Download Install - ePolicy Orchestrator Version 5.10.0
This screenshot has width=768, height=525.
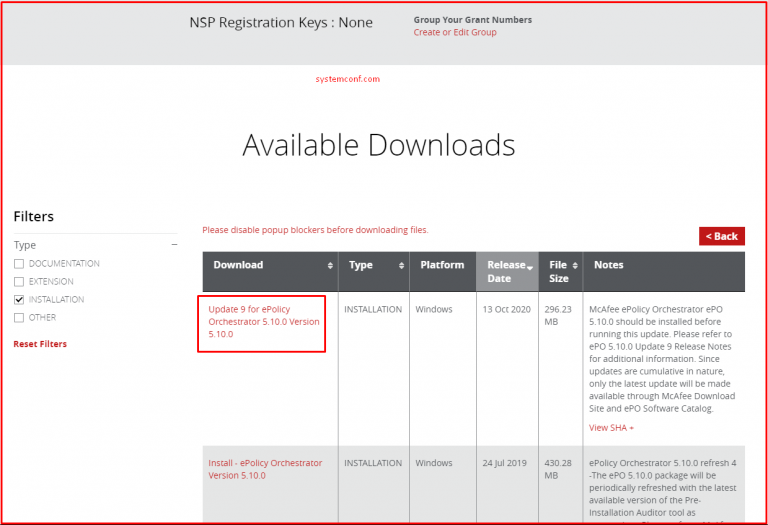click(265, 469)
